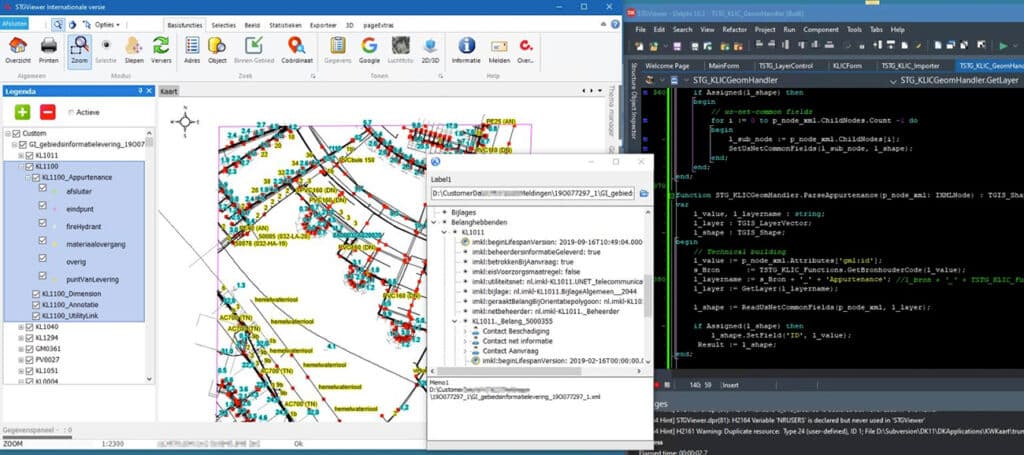Click the Save disk icon in Delphi toolbar

[x=677, y=46]
